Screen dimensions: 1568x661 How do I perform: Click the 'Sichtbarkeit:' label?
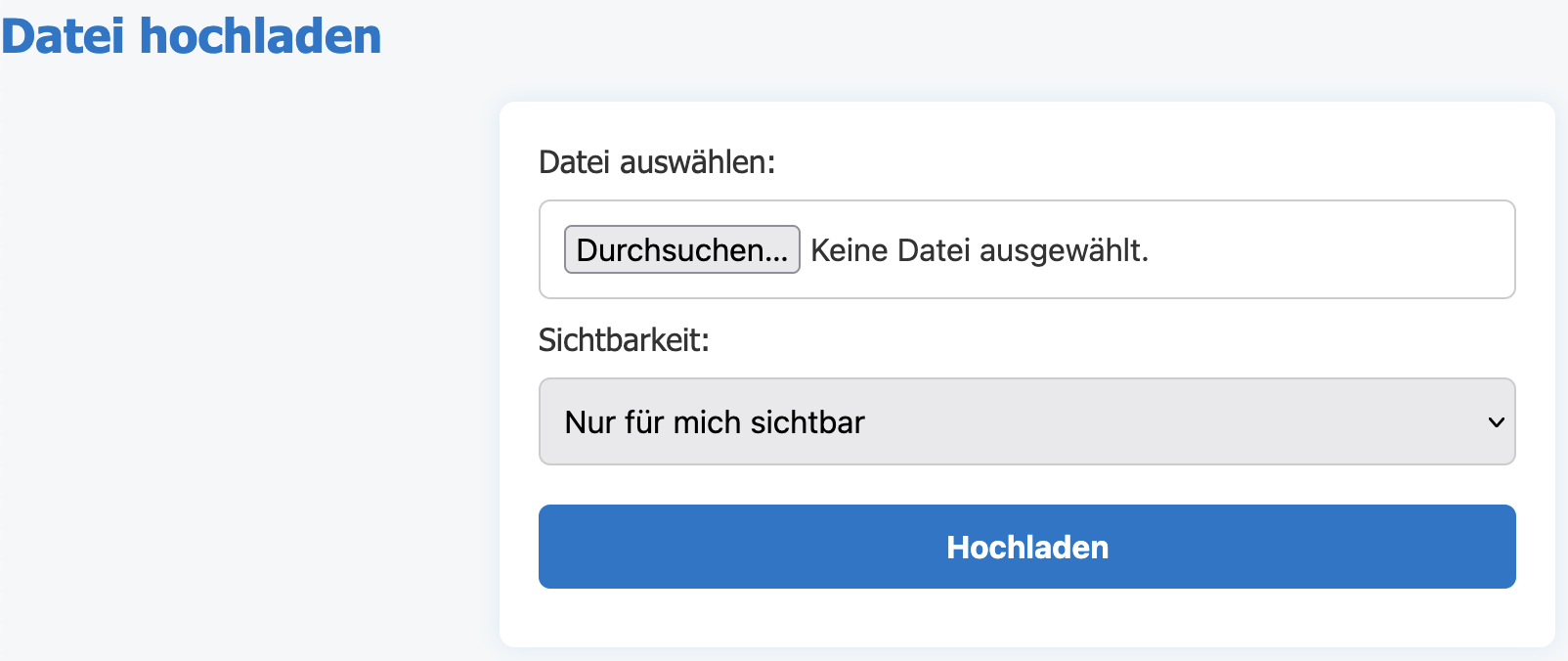pyautogui.click(x=624, y=340)
